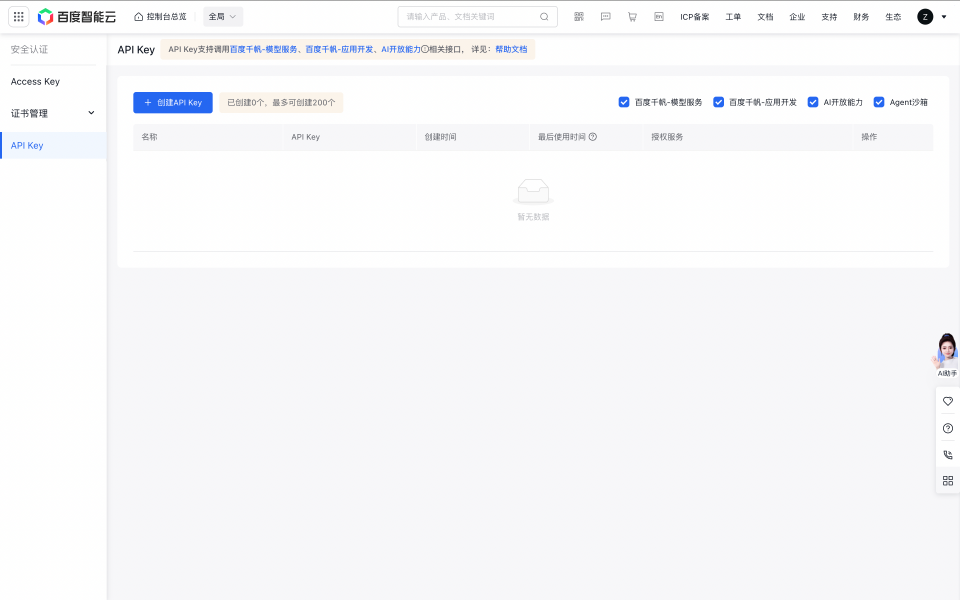
Task: Click the 安全认证 sidebar heading
Action: tap(29, 50)
